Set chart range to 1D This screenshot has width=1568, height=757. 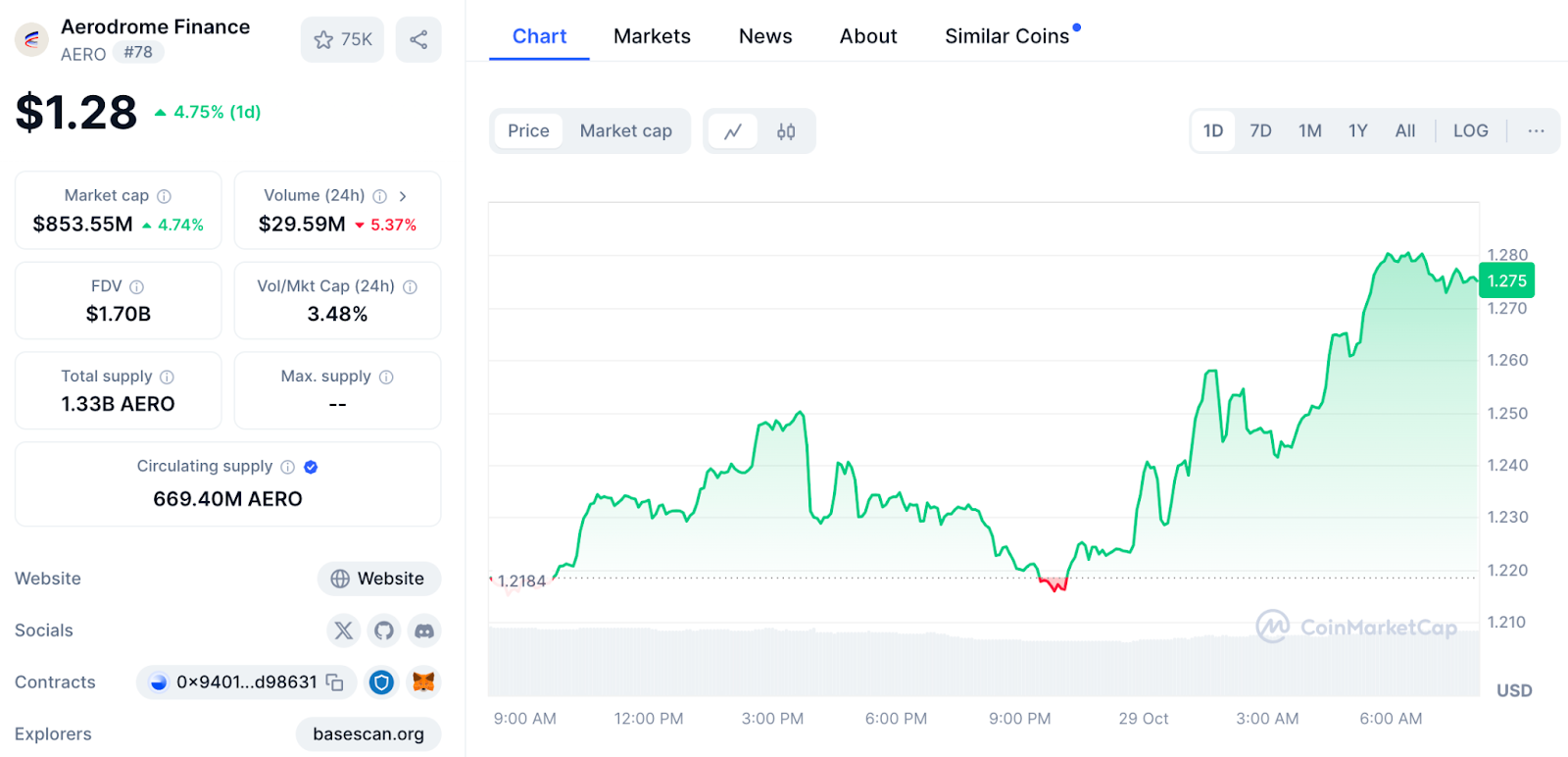click(x=1213, y=131)
